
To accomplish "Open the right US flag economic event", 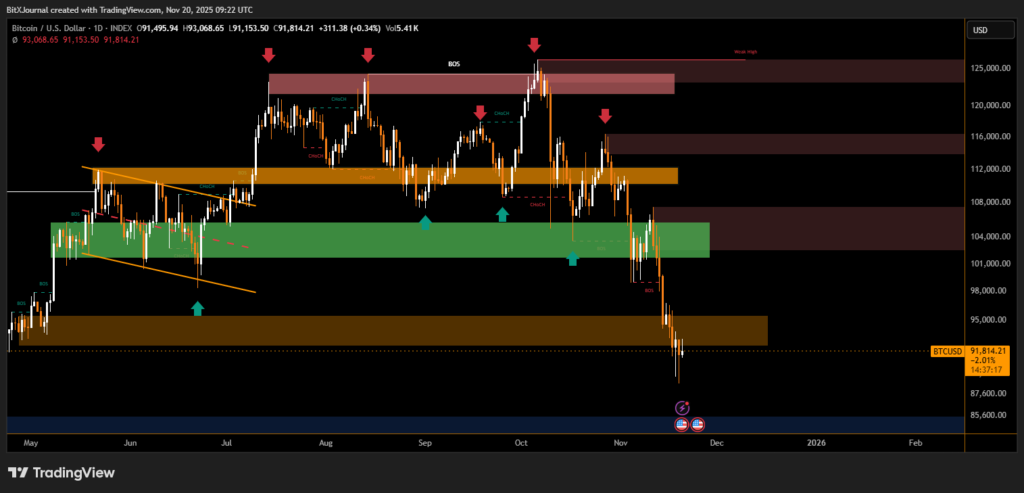I will click(698, 425).
